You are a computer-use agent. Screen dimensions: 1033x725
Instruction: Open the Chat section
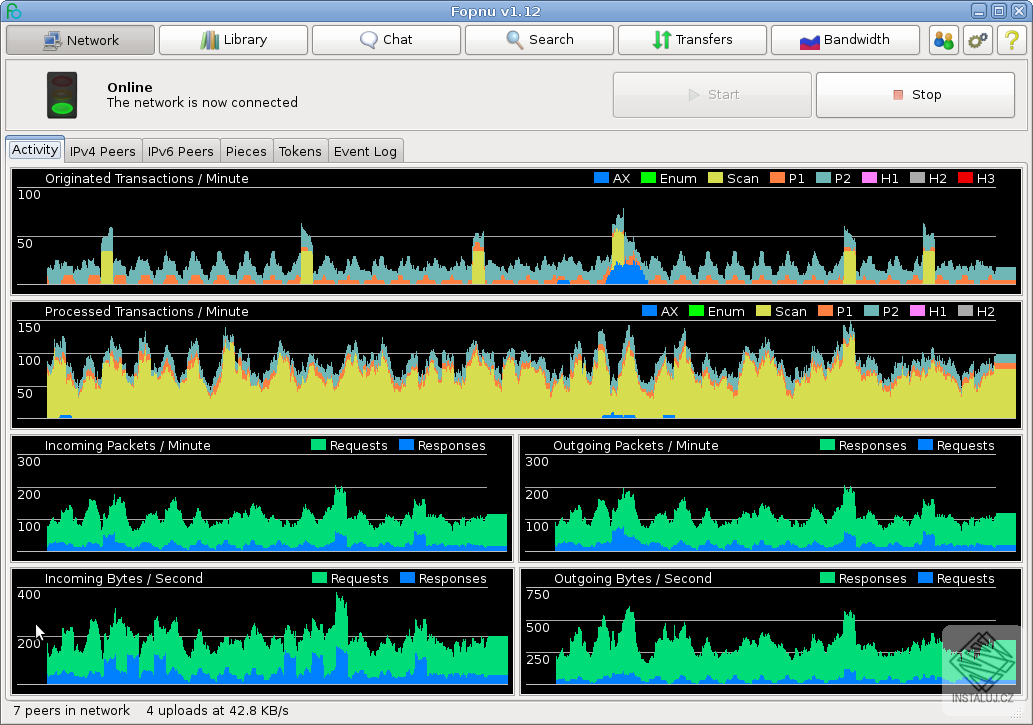(x=386, y=40)
